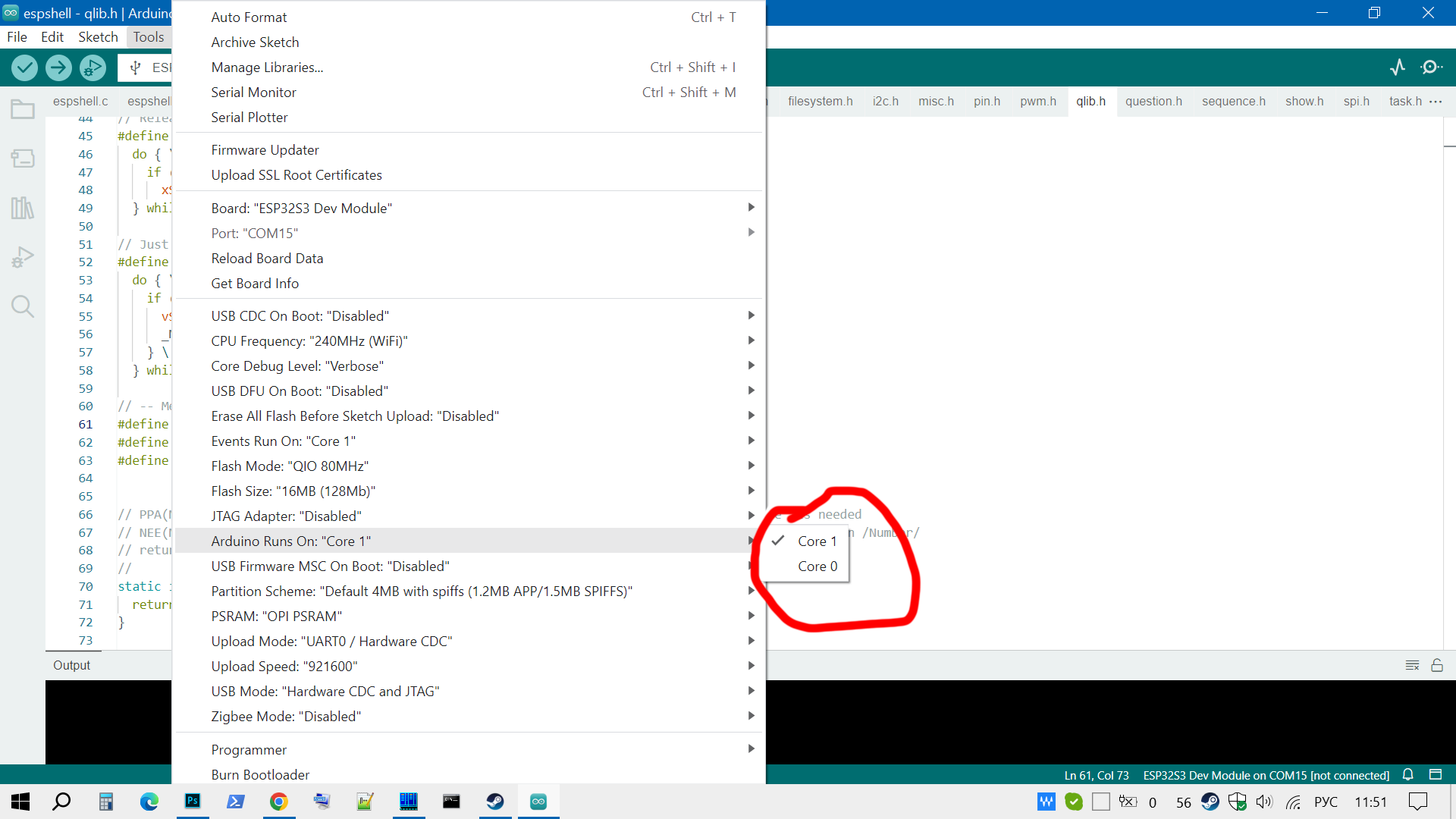Open the Sketch menu

[98, 37]
